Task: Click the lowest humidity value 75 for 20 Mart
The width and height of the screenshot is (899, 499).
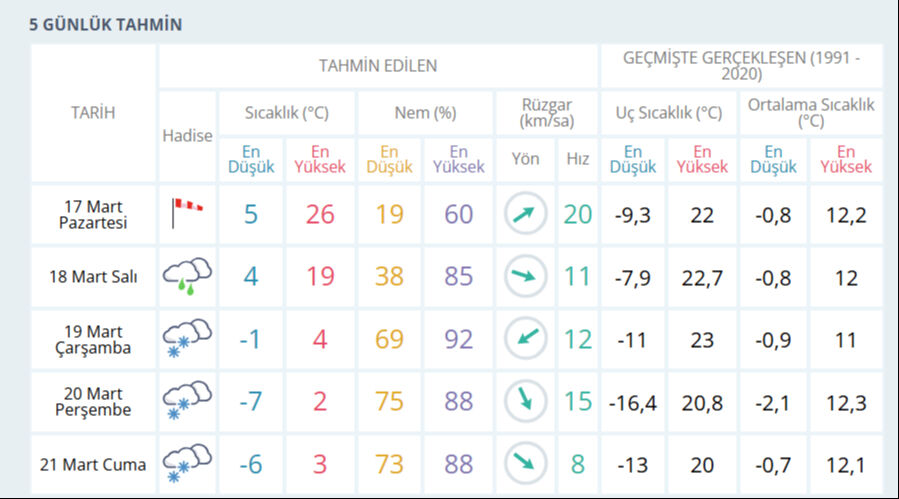Action: point(389,401)
